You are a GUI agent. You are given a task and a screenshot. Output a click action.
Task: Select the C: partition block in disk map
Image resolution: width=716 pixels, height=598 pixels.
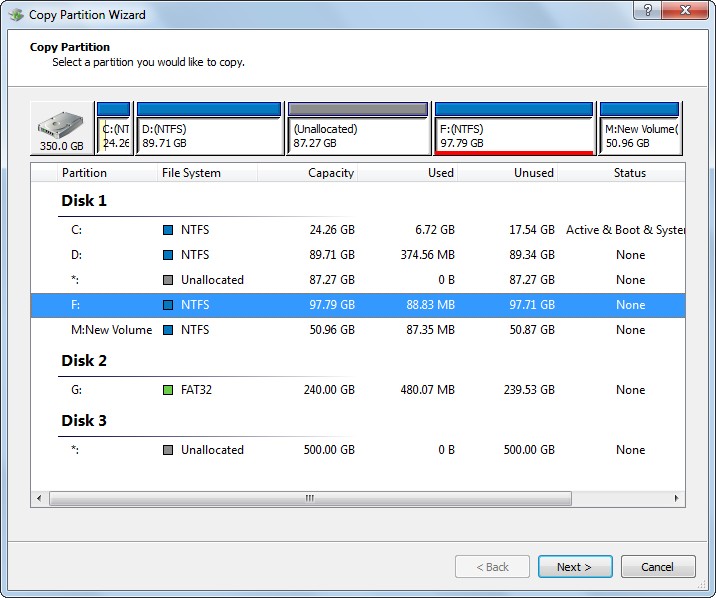click(114, 128)
